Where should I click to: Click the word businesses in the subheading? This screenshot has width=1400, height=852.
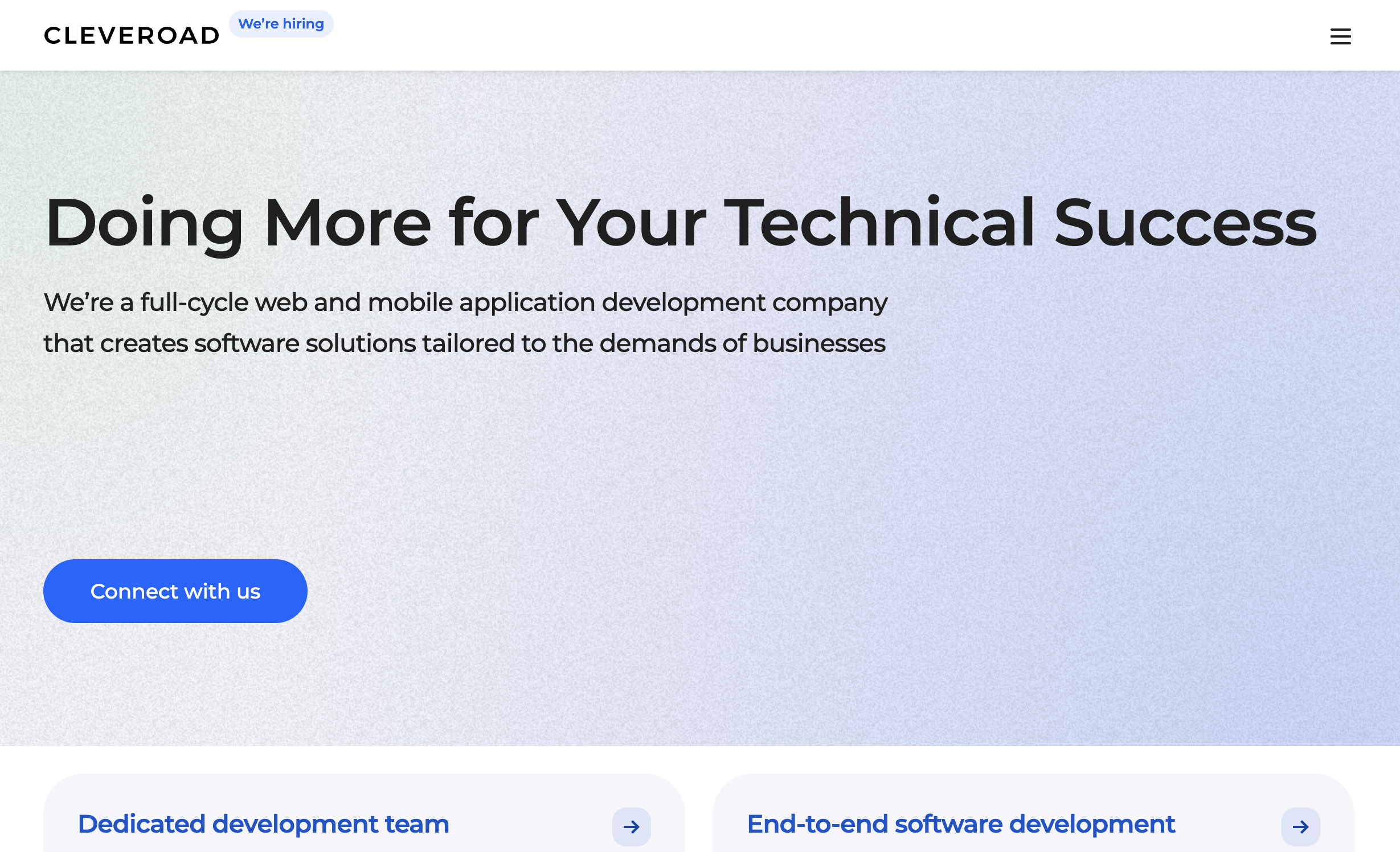(x=819, y=343)
